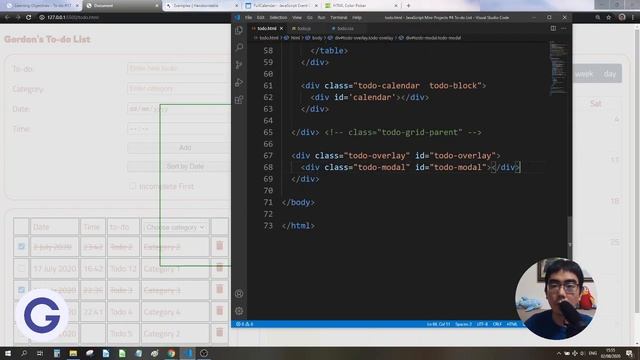Toggle the Incomplete First checkbox
The image size is (640, 360).
(132, 186)
